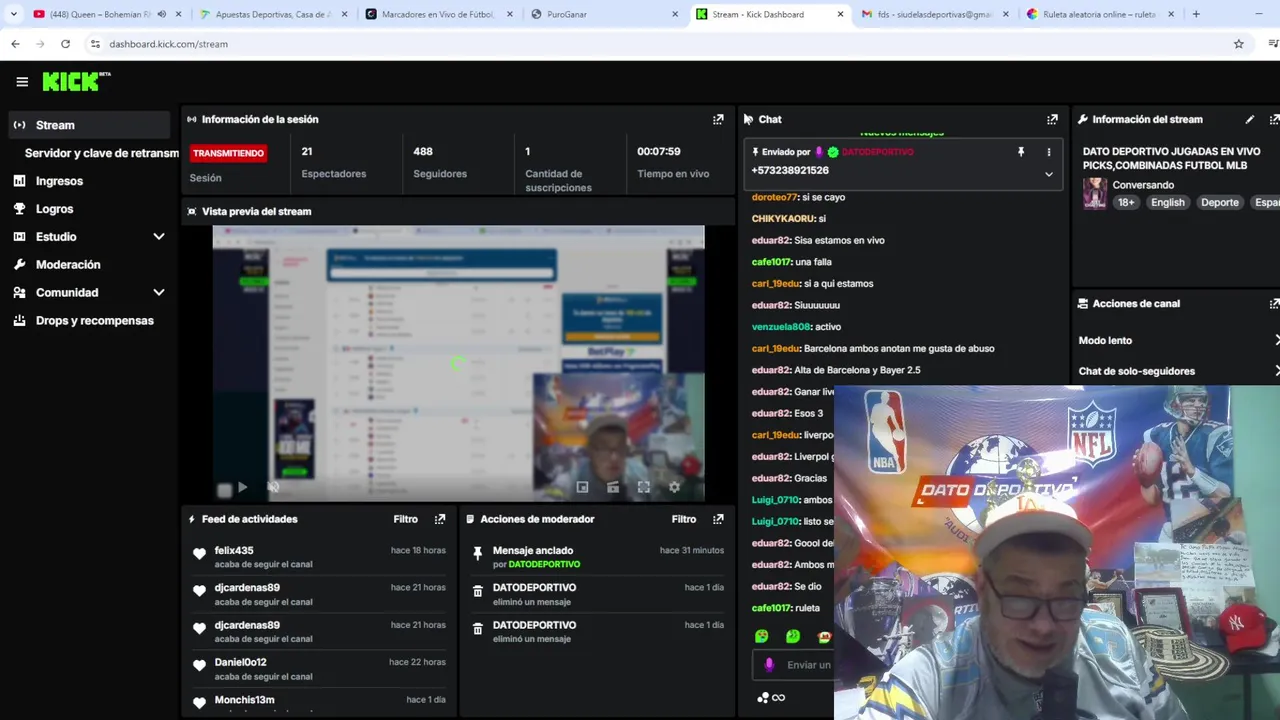Switch to the Queen Bohemian Rhapsody tab
The image size is (1280, 720).
(106, 14)
